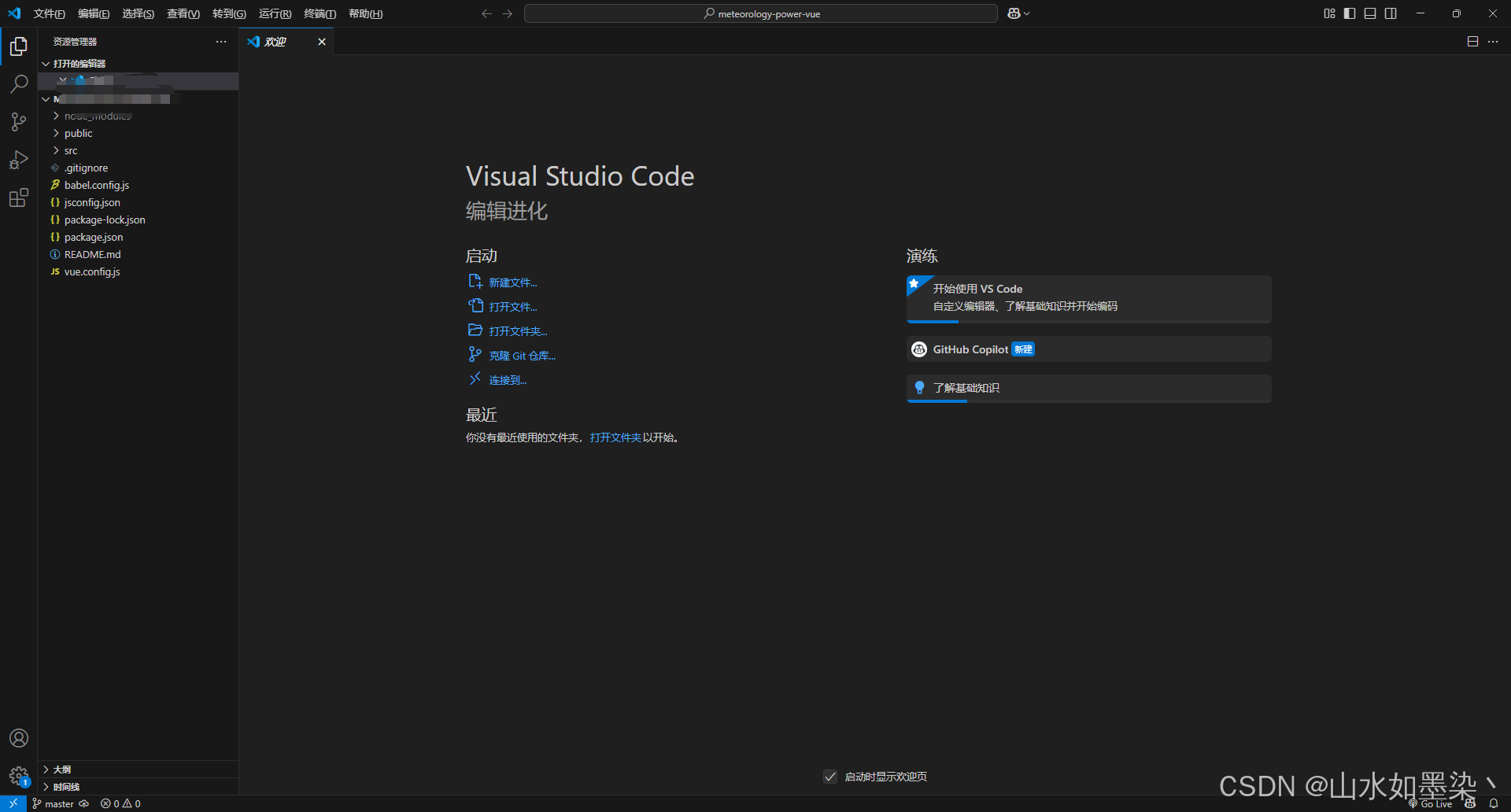1511x812 pixels.
Task: Collapse the project root folder
Action: [x=138, y=99]
